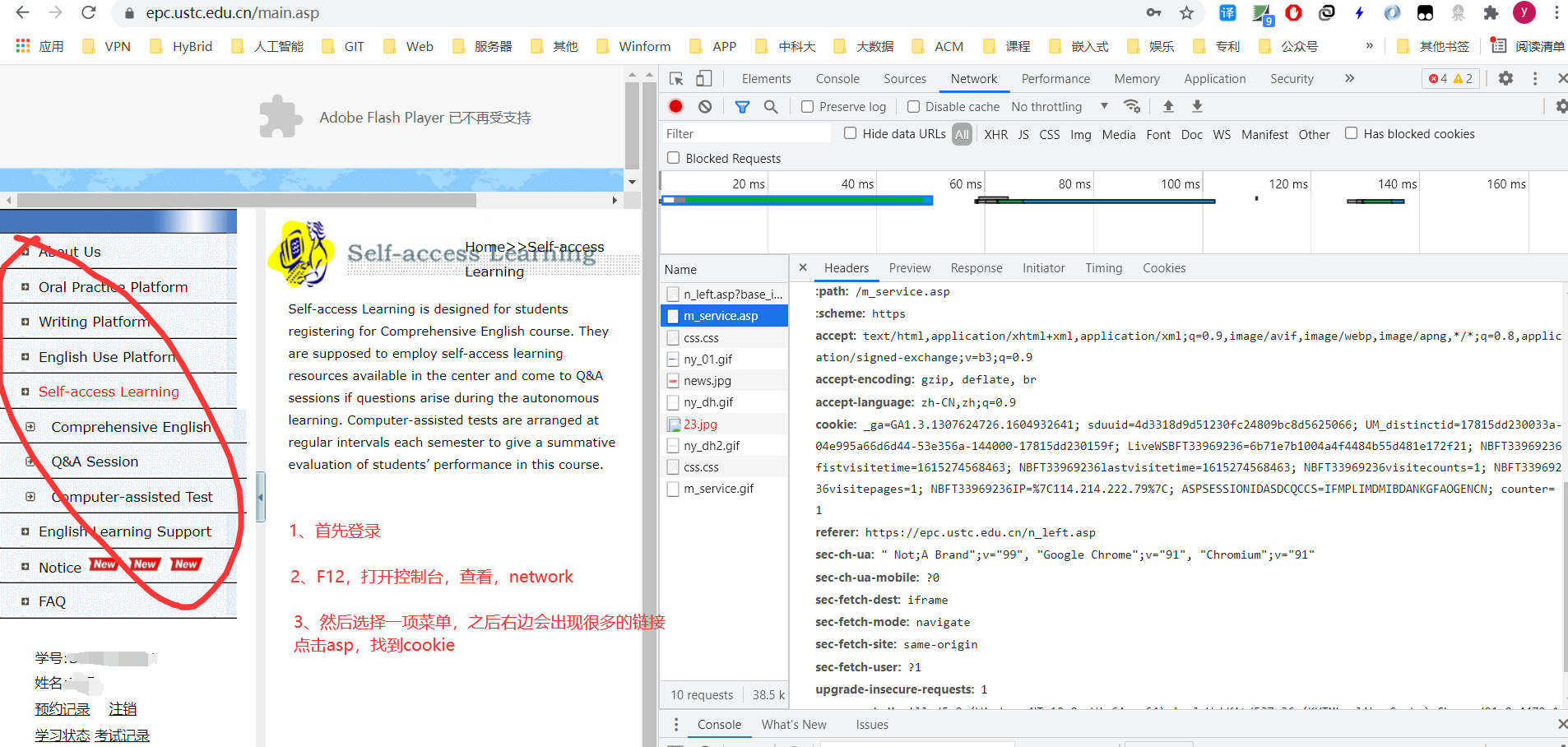Check the Hide data URLs box
This screenshot has height=747, width=1568.
pos(851,133)
